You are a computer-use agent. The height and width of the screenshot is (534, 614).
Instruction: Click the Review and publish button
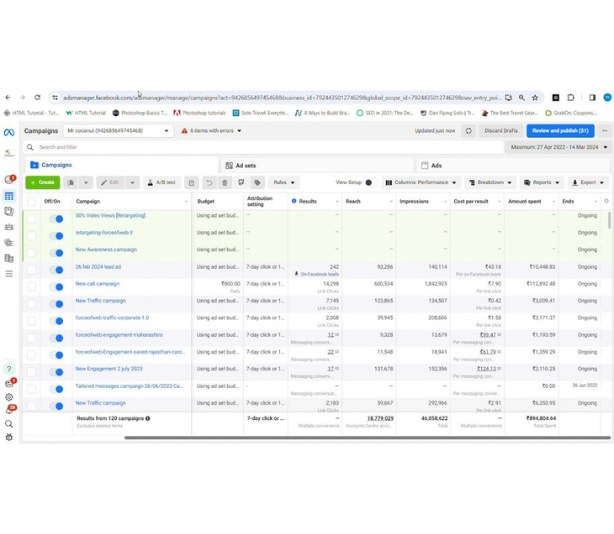pos(560,131)
